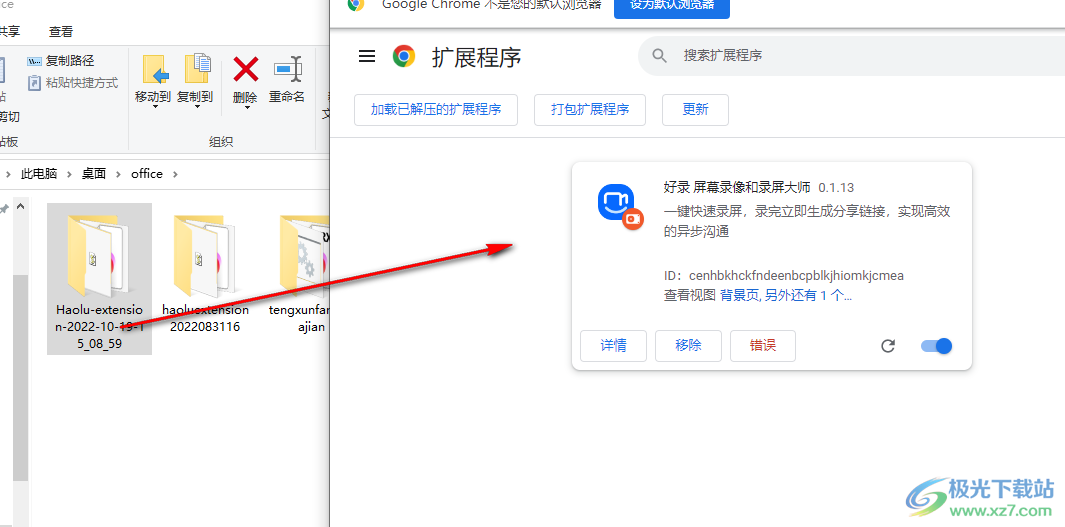The image size is (1065, 527).
Task: Click office in the address breadcrumb
Action: (147, 174)
